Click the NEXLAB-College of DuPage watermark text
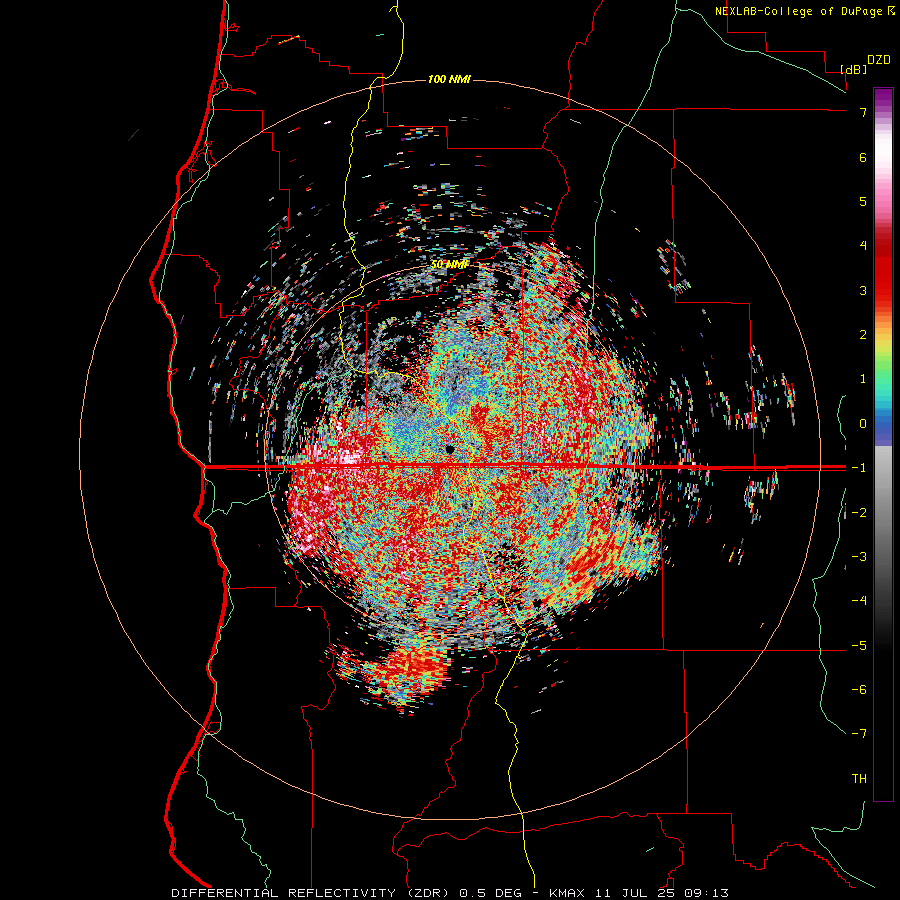 798,11
